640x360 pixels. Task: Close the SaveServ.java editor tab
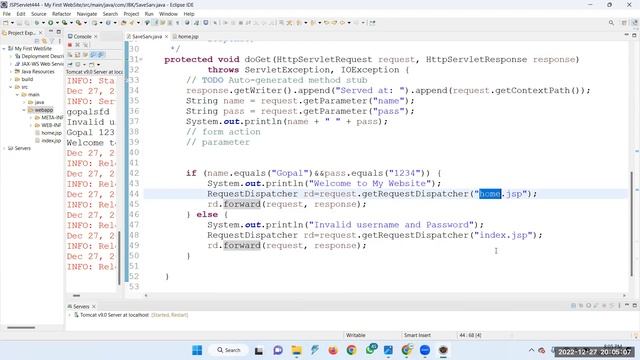click(167, 36)
